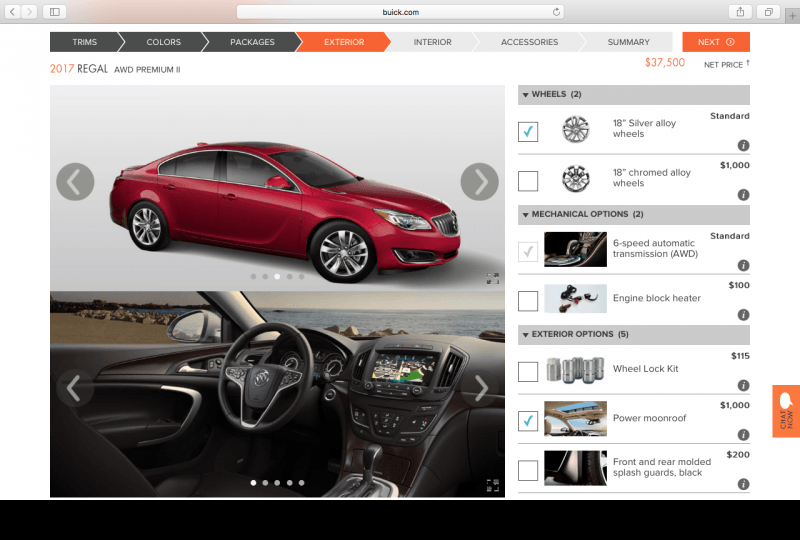
Task: Select first dot of exterior image carousel
Action: pos(254,277)
